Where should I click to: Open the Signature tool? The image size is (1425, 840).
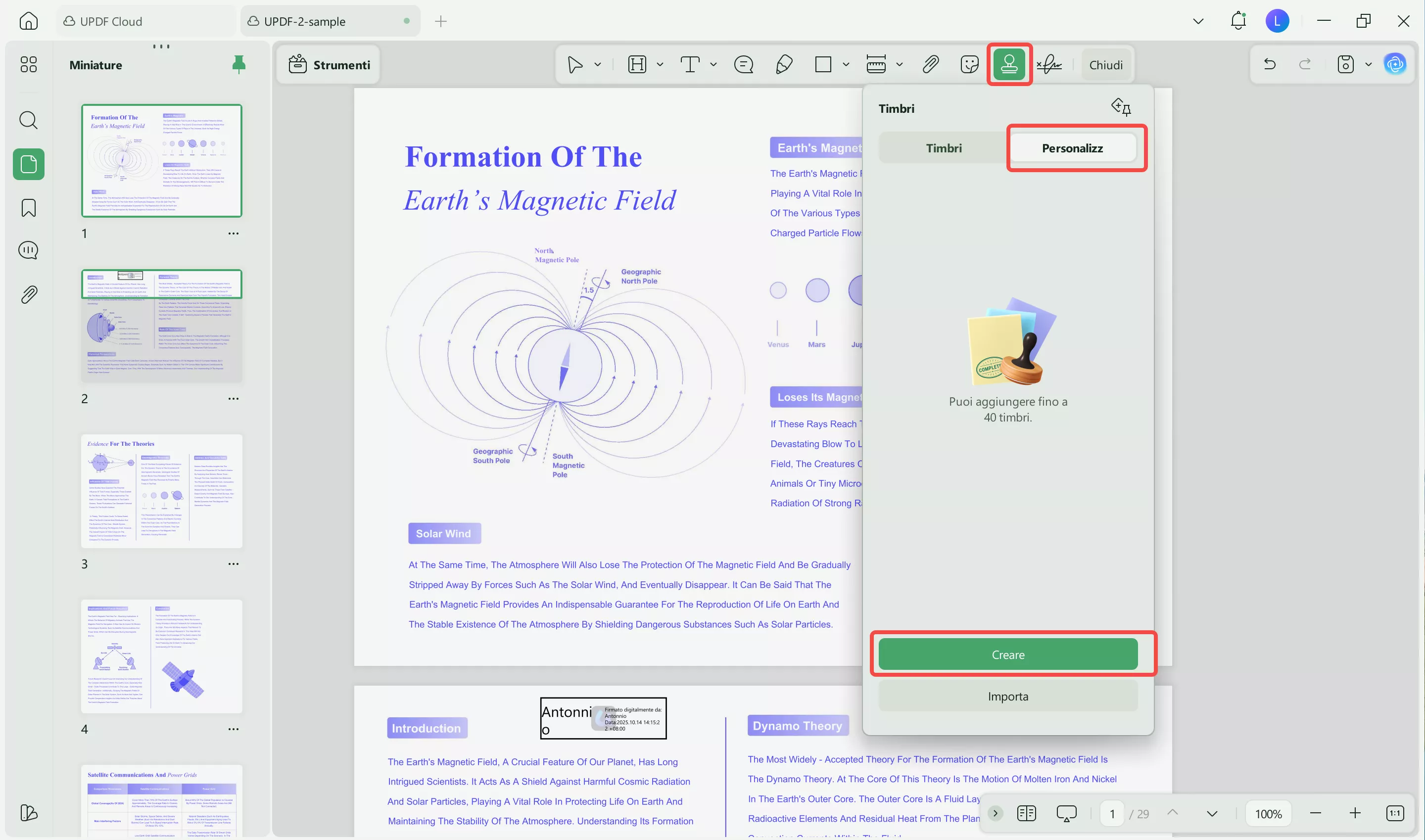point(1049,64)
